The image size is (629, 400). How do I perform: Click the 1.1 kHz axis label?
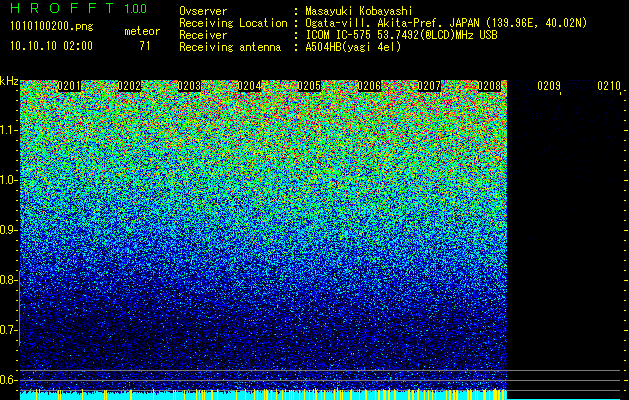point(8,130)
